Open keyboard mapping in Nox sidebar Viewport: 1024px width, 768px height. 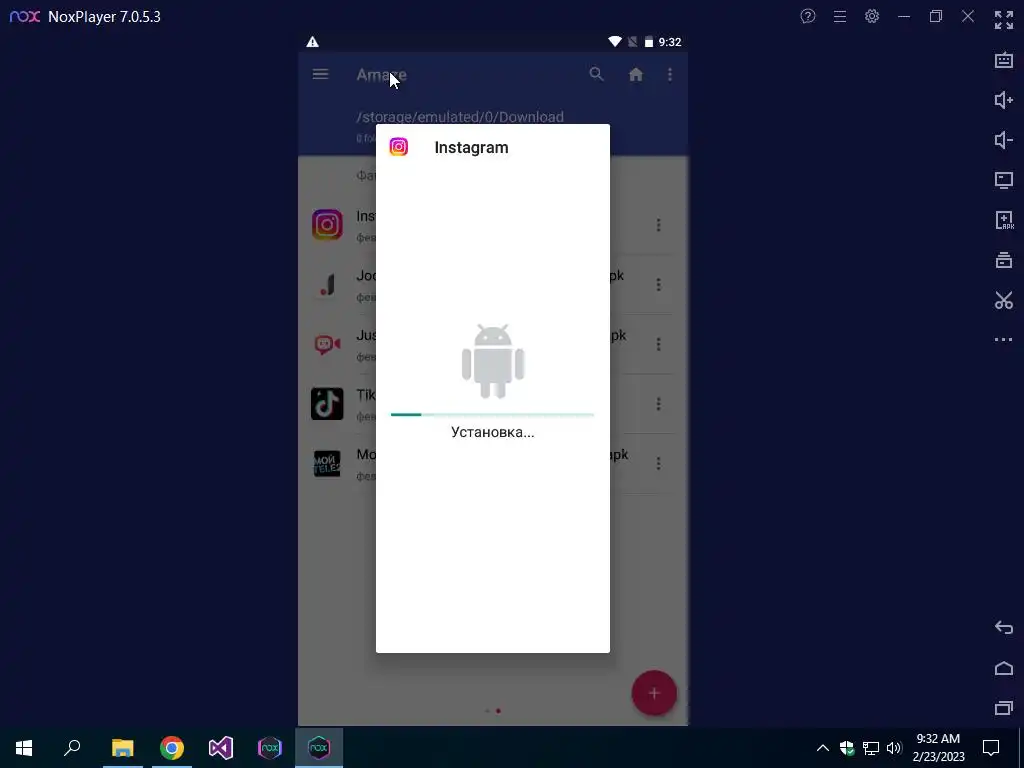tap(1004, 60)
